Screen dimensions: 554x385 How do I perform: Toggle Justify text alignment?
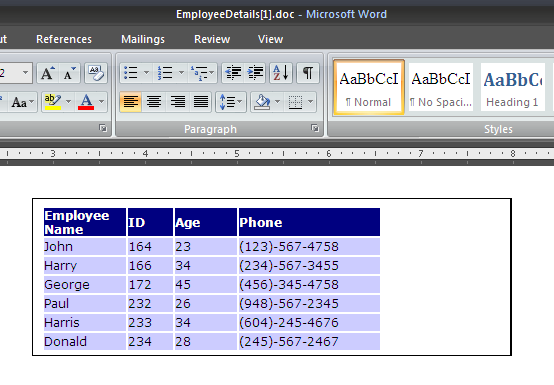click(201, 102)
